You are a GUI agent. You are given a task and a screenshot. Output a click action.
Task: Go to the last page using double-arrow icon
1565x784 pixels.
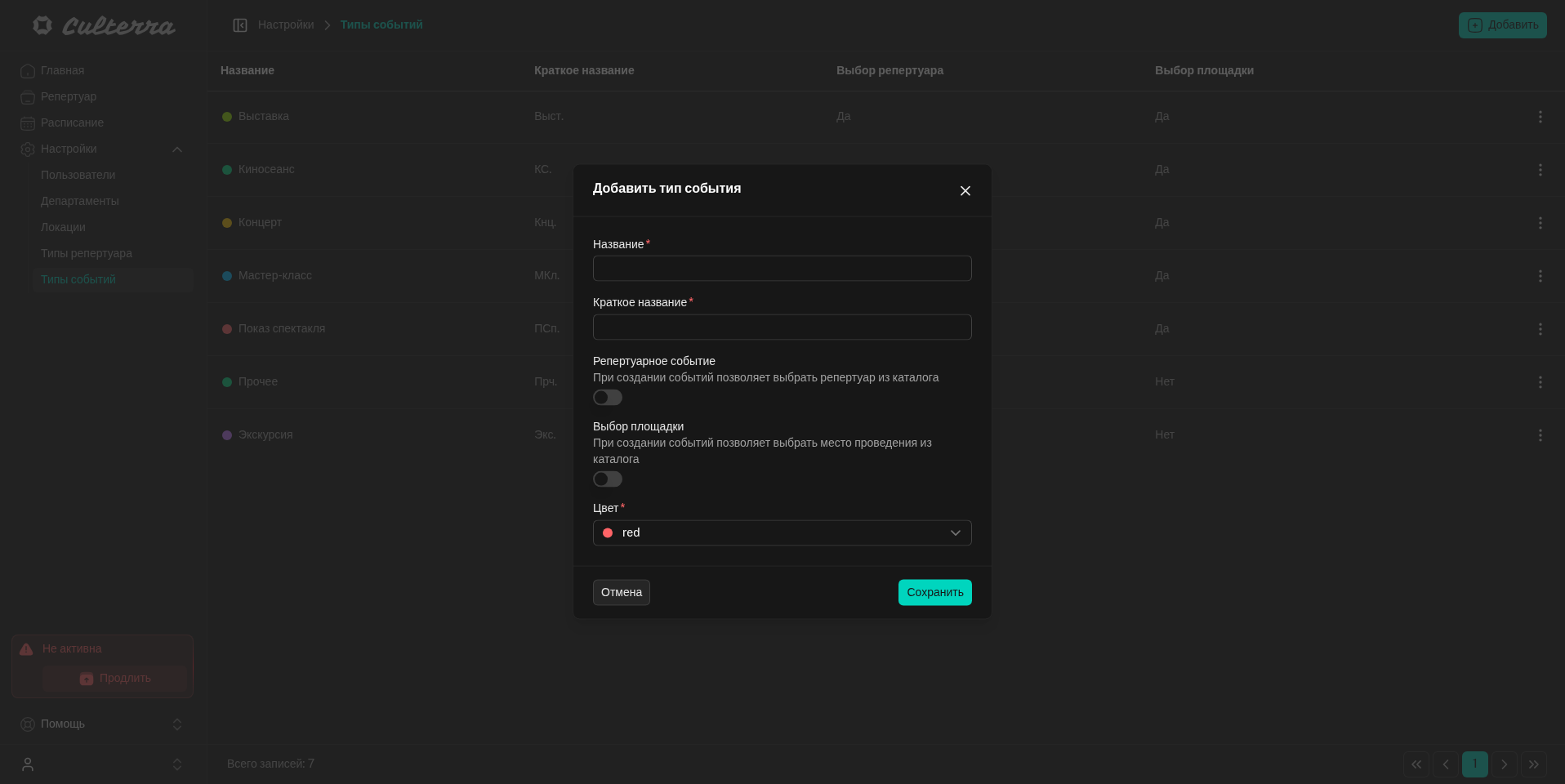pos(1533,764)
